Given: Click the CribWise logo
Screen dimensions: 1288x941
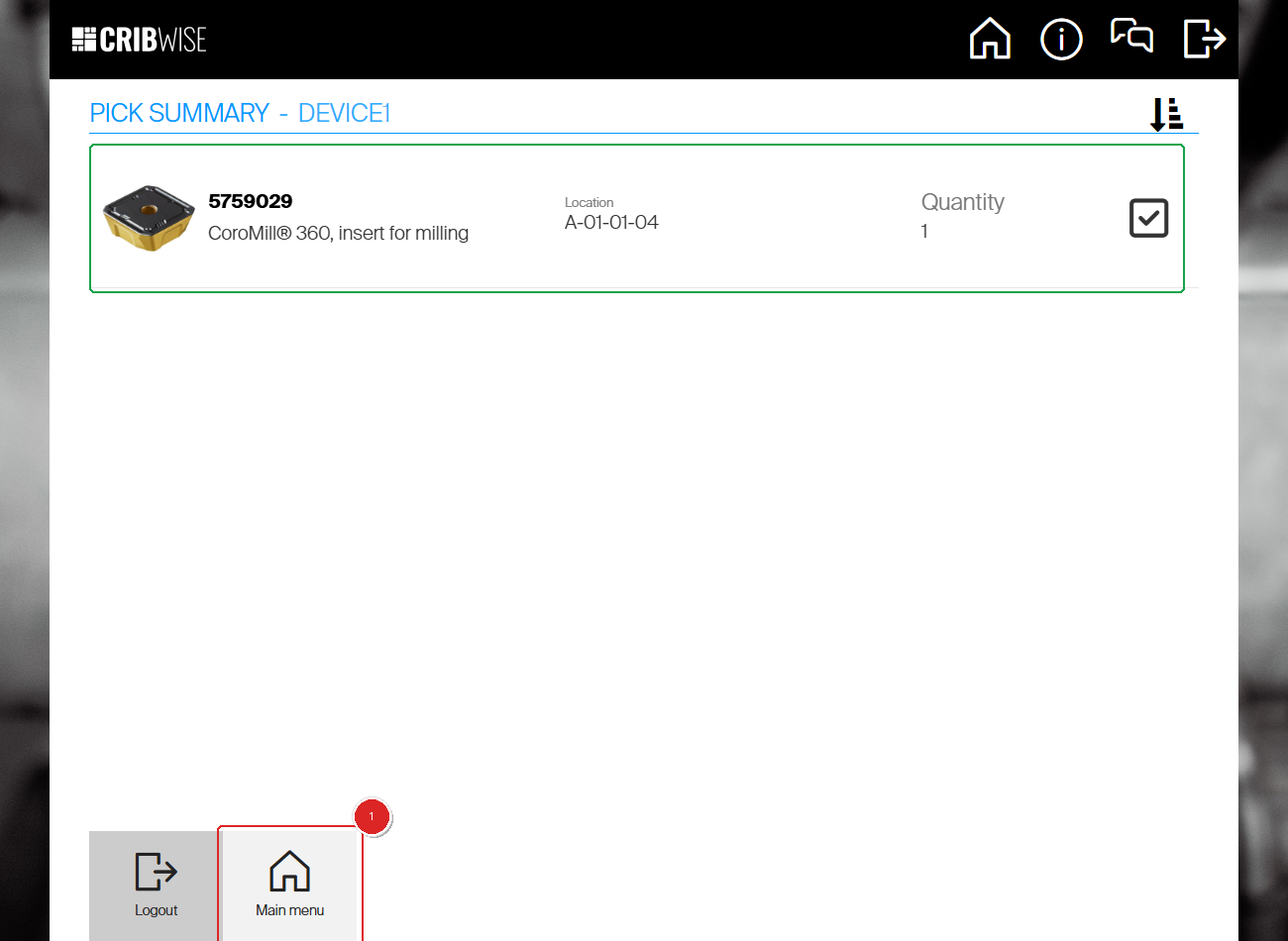Looking at the screenshot, I should [139, 40].
